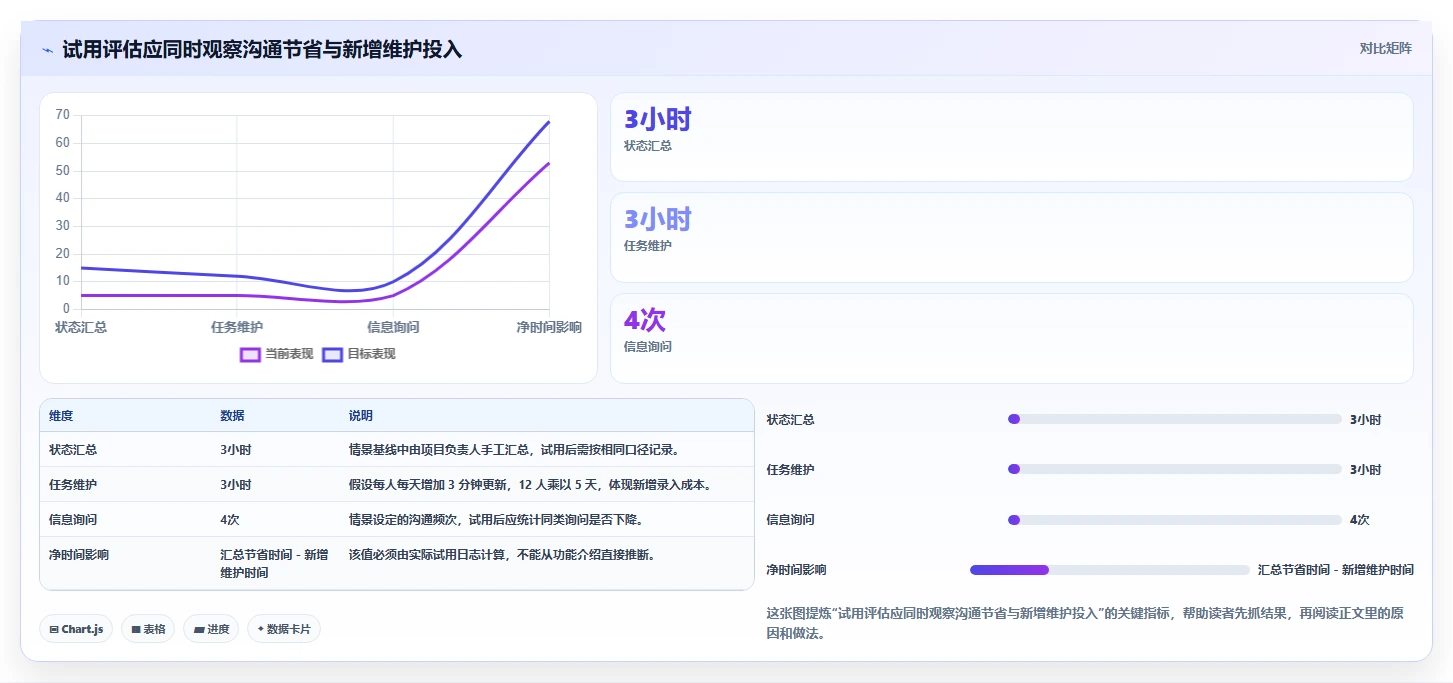Screen dimensions: 1453x683
Task: Click the 说明 table column header
Action: 360,416
